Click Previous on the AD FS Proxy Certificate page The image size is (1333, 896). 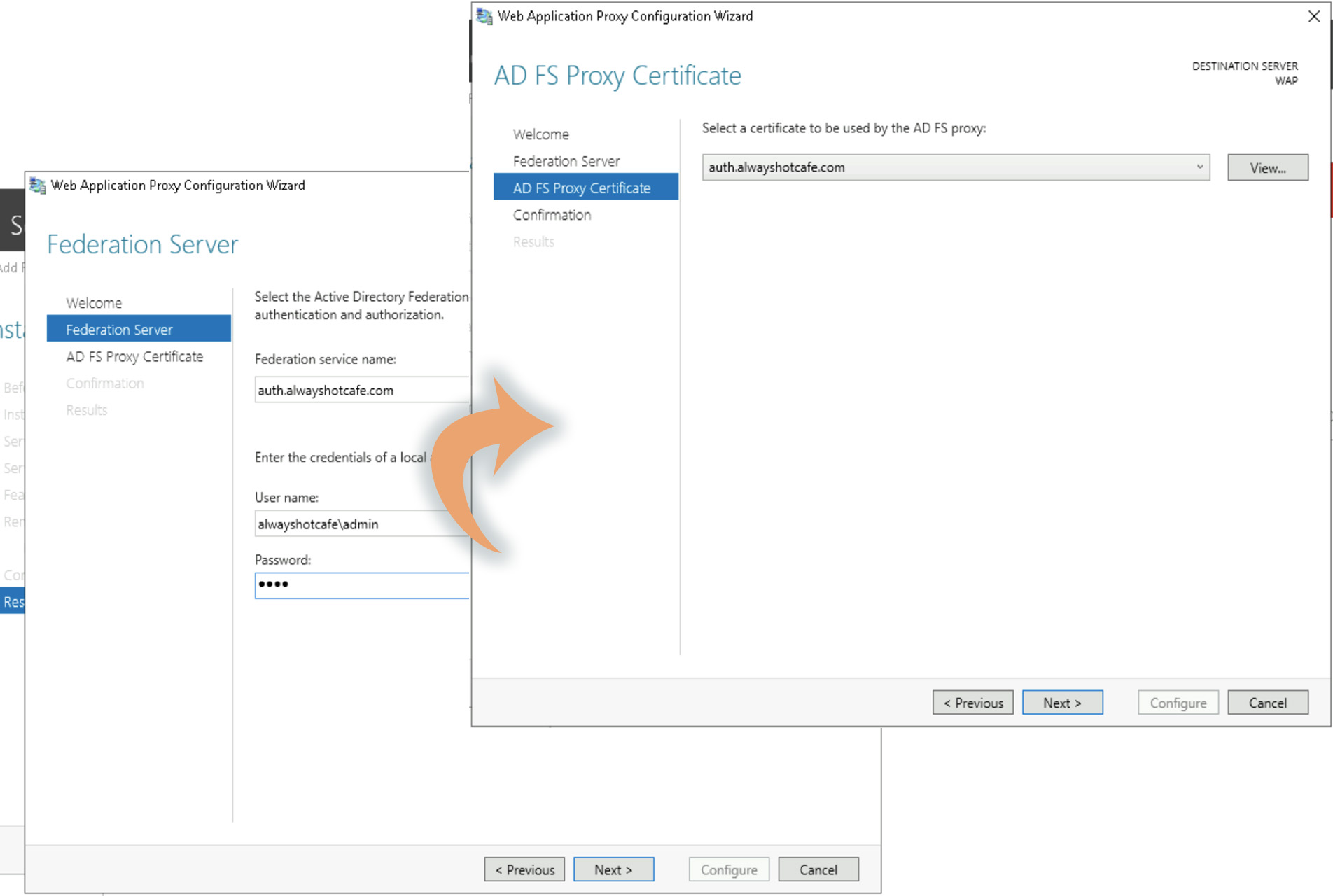(x=972, y=702)
